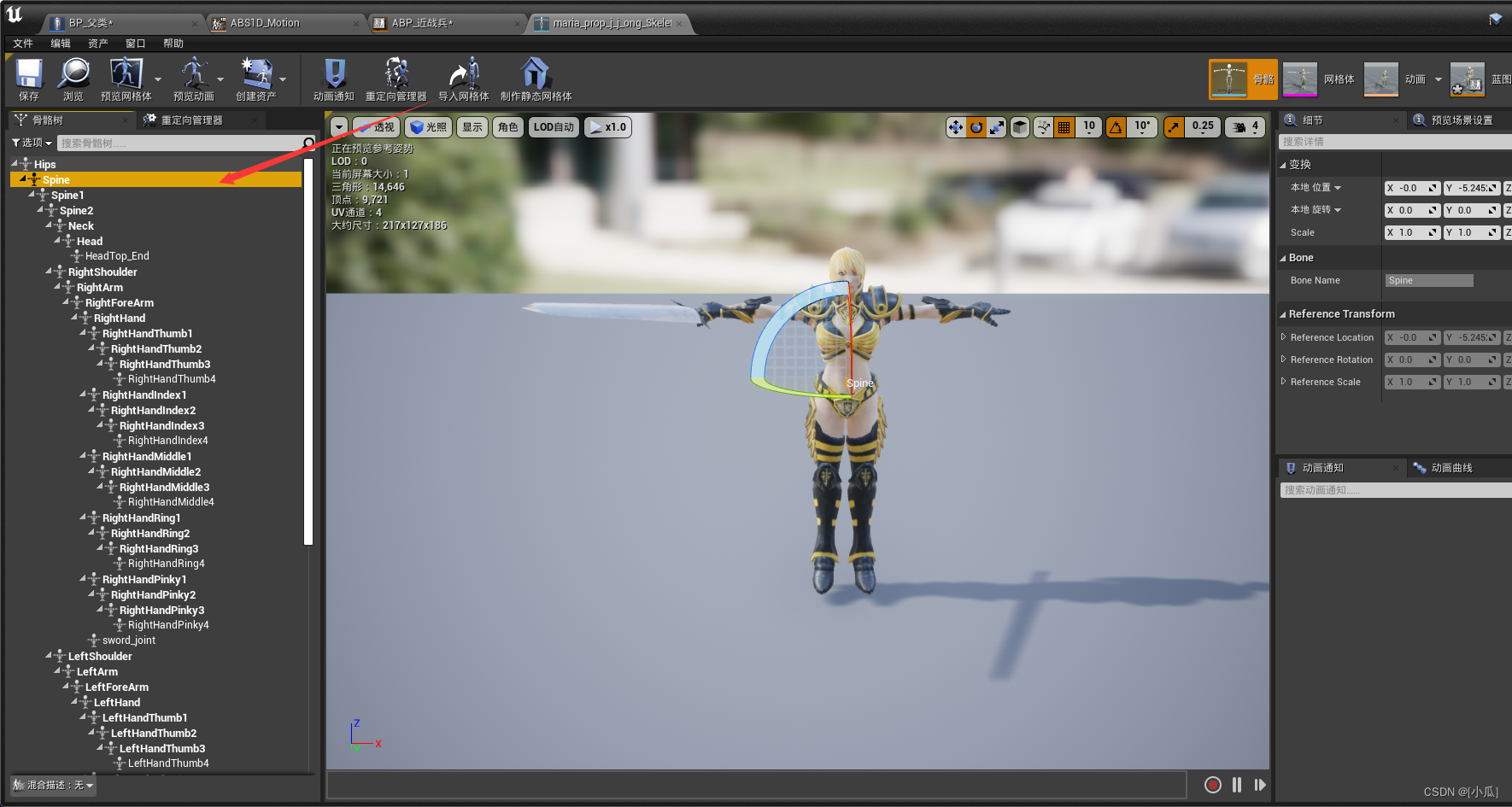Click the details search (搜索详情) field
1512x807 pixels.
(x=1395, y=142)
